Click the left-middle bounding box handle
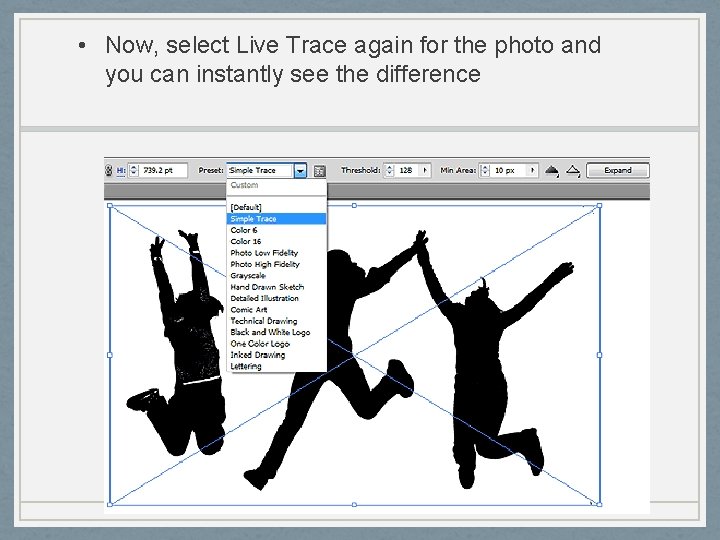The image size is (720, 540). click(110, 355)
